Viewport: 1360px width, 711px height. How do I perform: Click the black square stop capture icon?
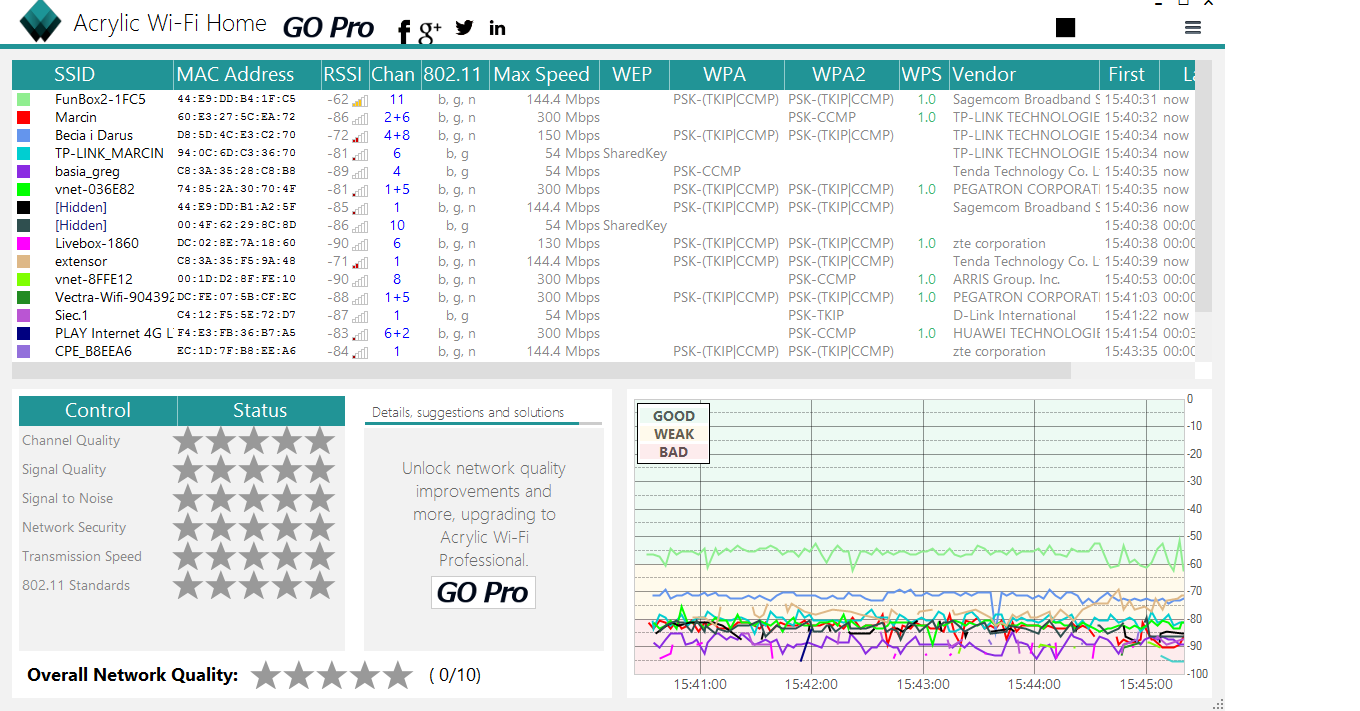1065,28
